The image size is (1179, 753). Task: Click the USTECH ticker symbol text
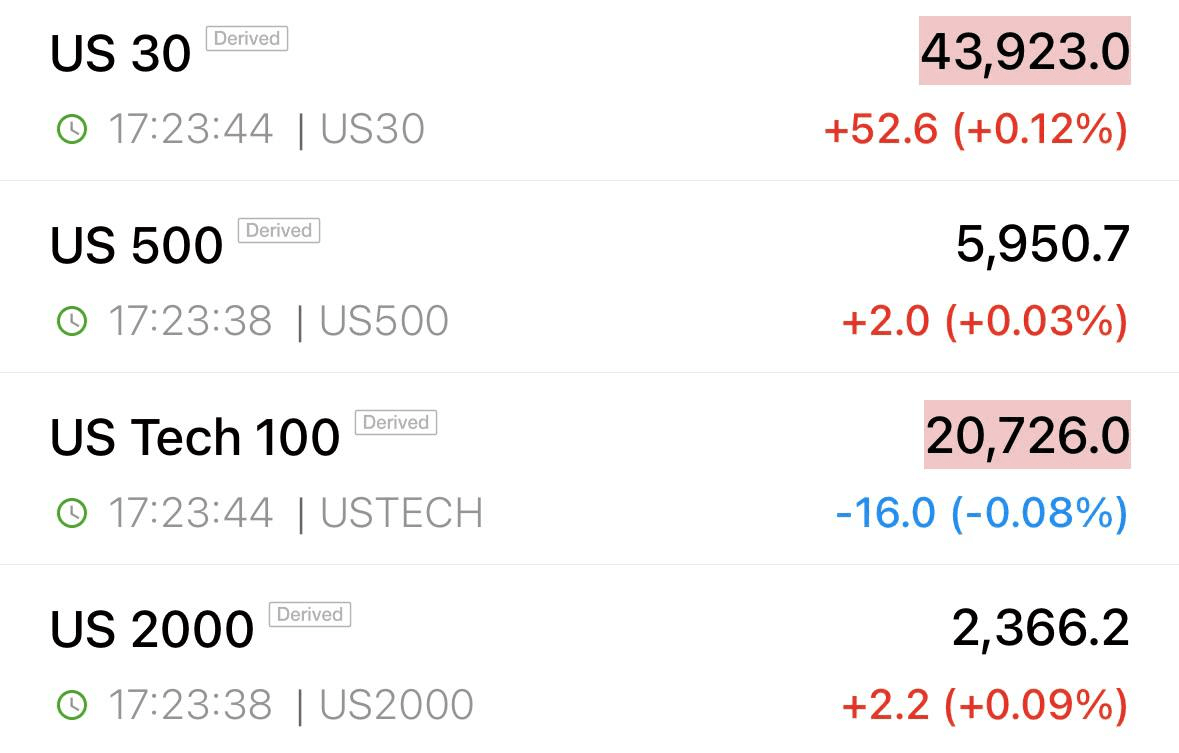402,513
